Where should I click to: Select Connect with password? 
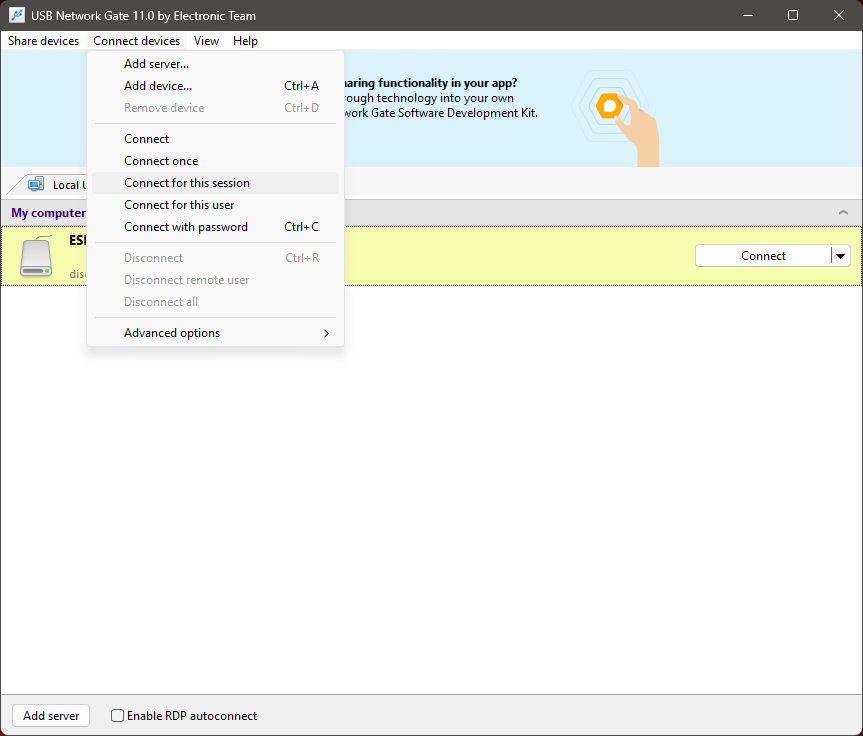[x=186, y=227]
